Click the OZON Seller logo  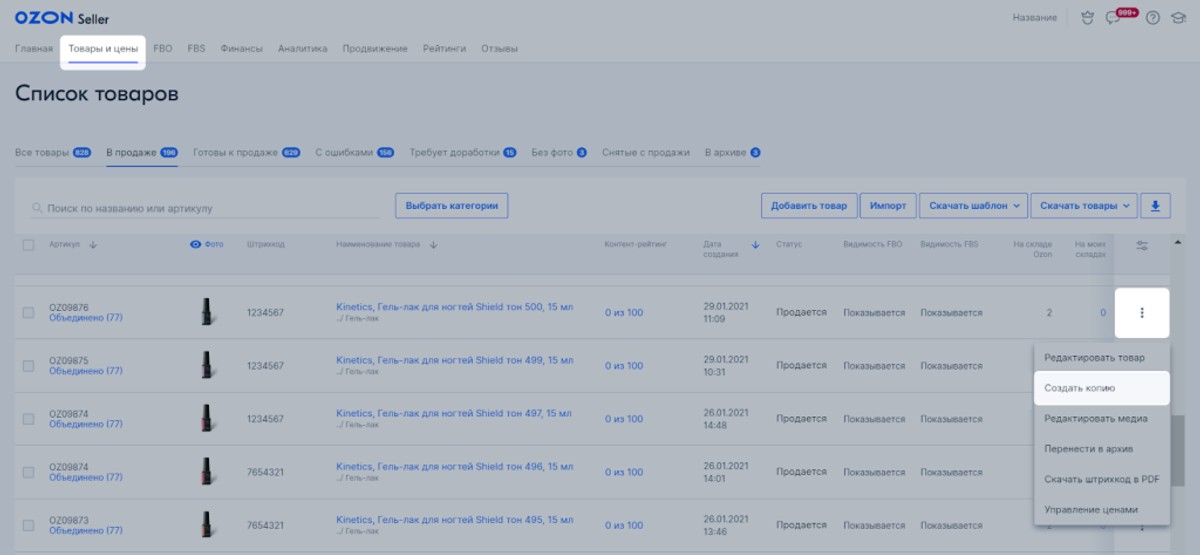pyautogui.click(x=62, y=18)
